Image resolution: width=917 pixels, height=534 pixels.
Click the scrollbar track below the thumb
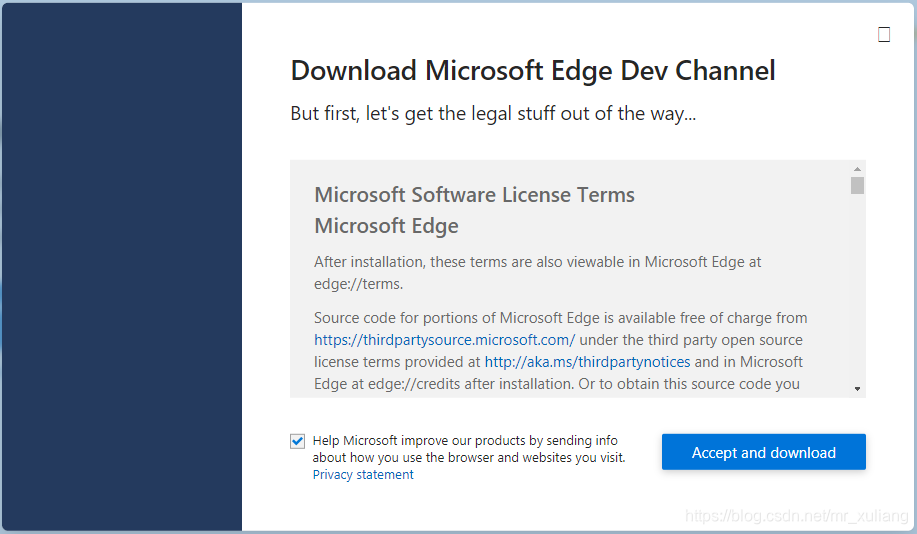click(857, 287)
